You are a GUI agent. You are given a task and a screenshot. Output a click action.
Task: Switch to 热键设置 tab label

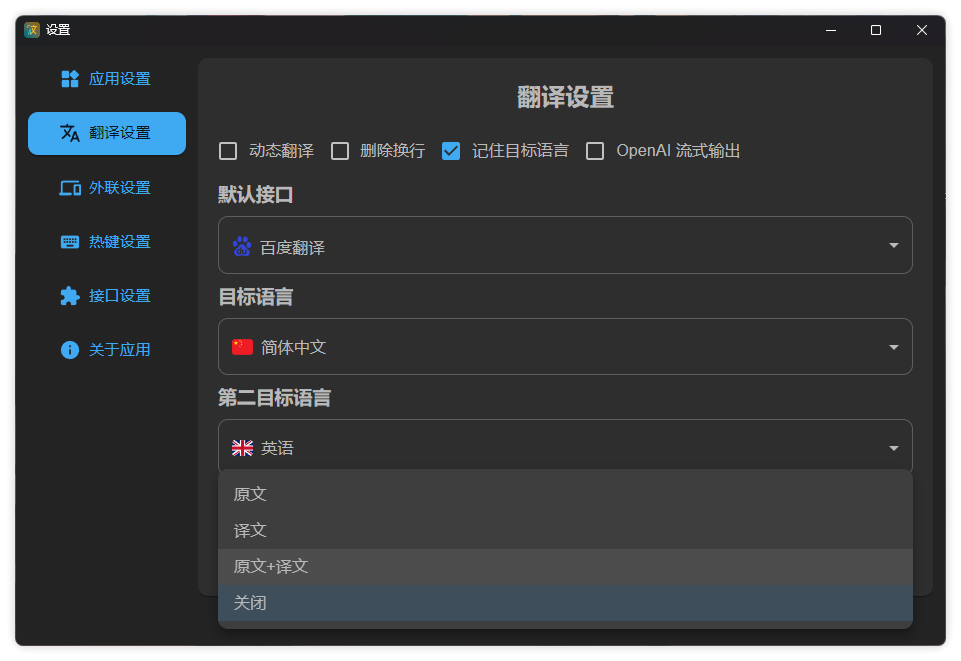click(120, 242)
